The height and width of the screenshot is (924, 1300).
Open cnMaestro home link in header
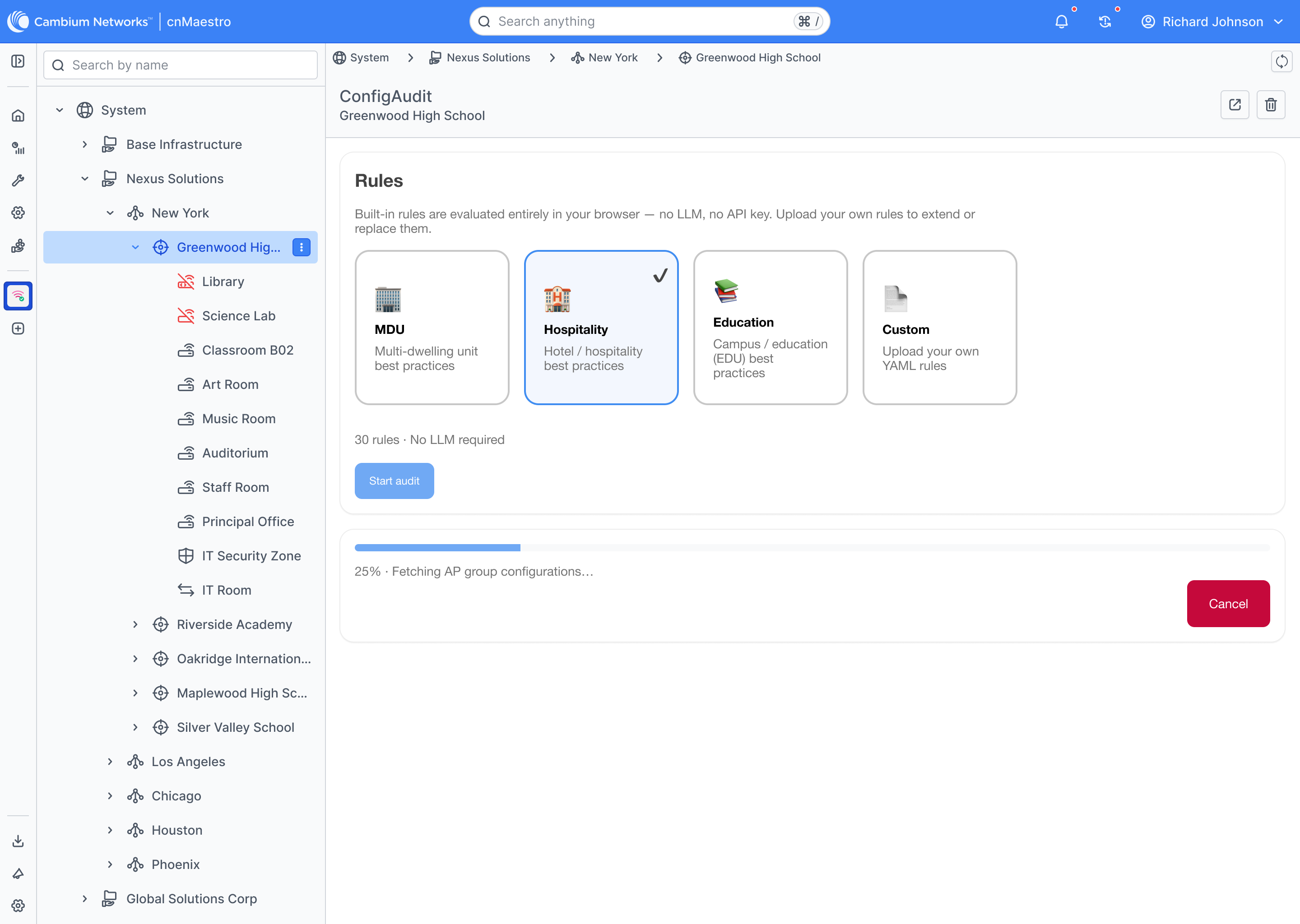coord(199,22)
